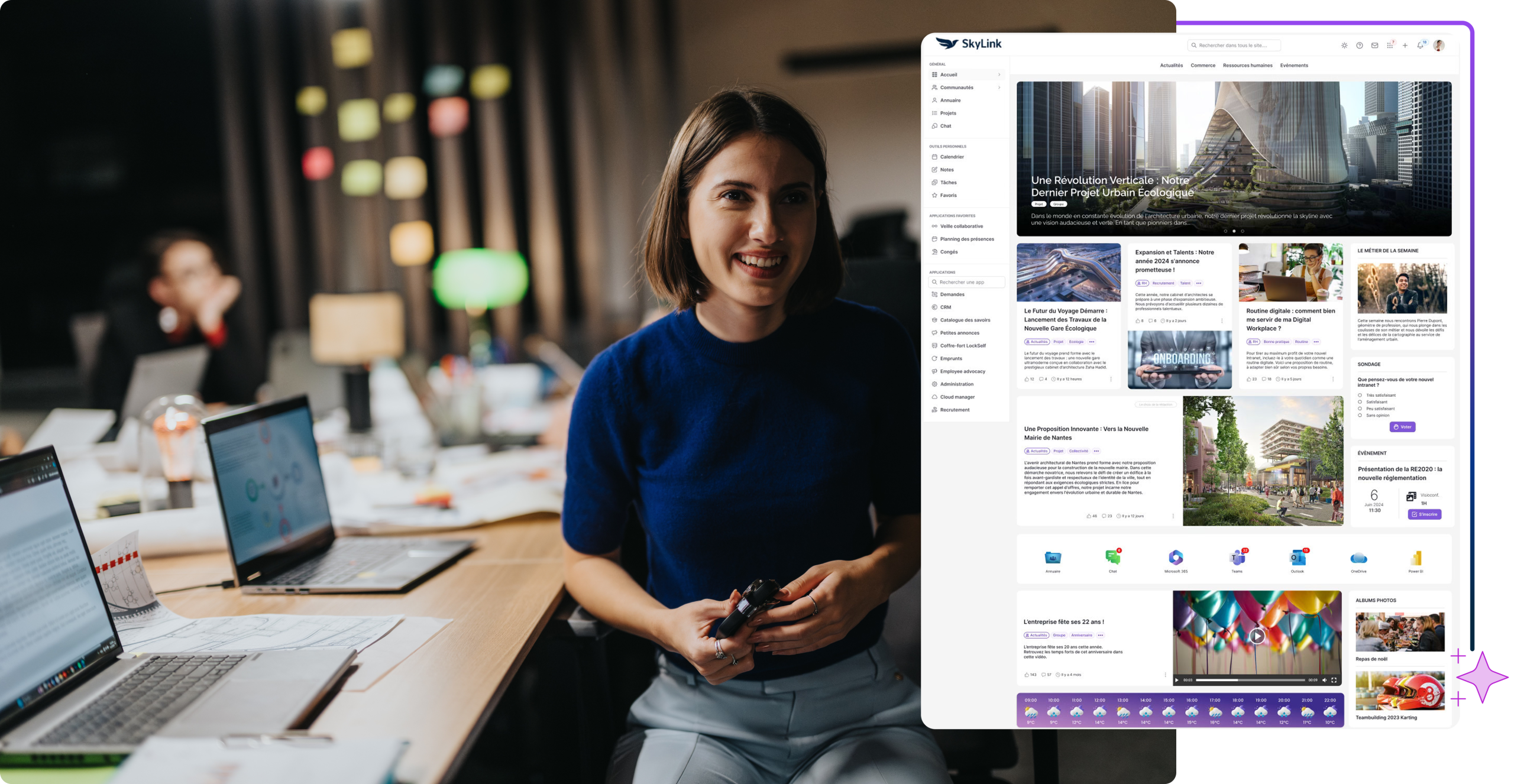Open the Power BI shortcut
The image size is (1514, 784).
1415,558
